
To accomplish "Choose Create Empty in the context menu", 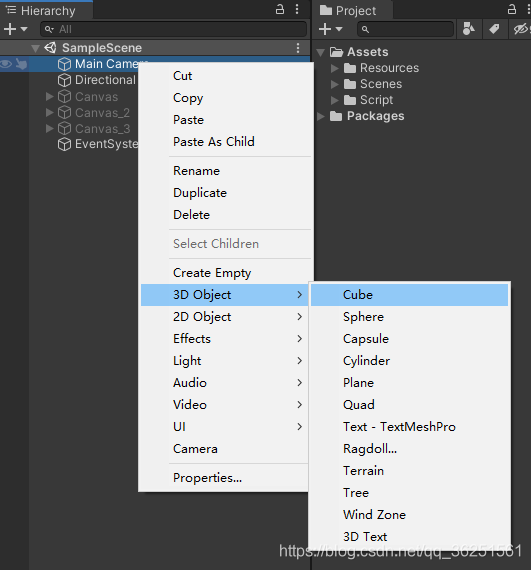I will click(212, 273).
